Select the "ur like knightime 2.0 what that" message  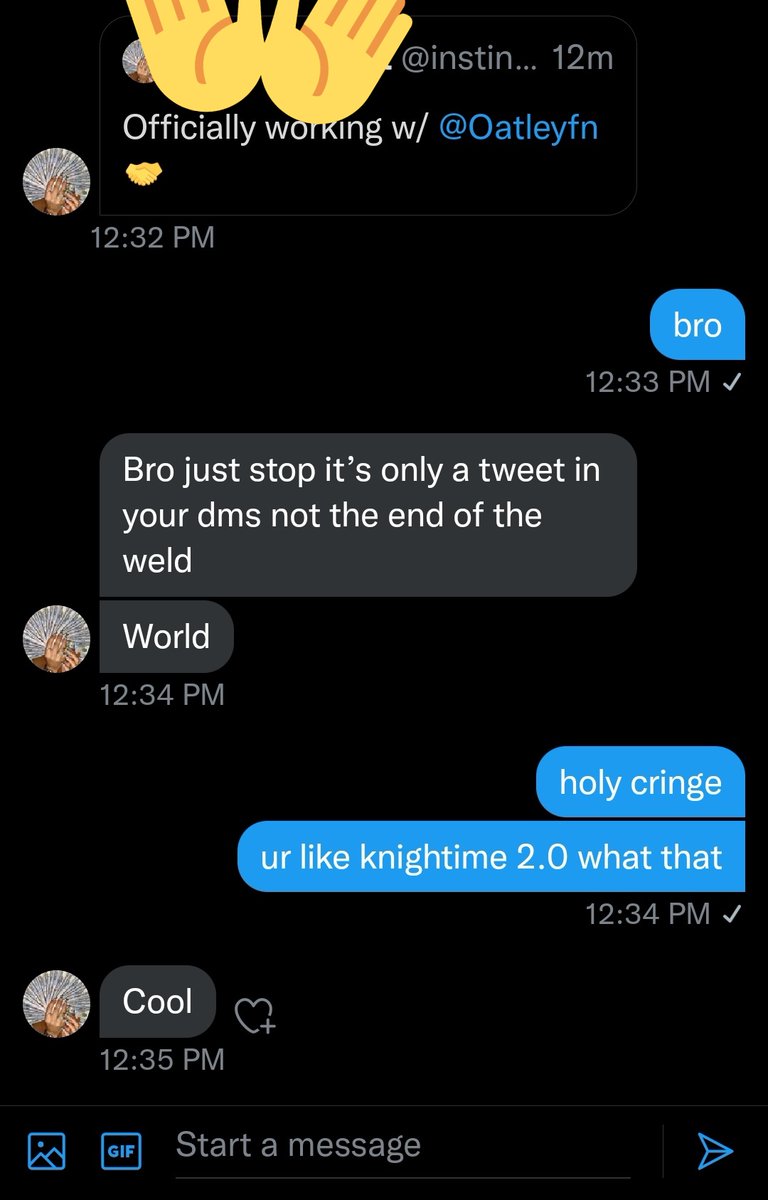[x=490, y=857]
